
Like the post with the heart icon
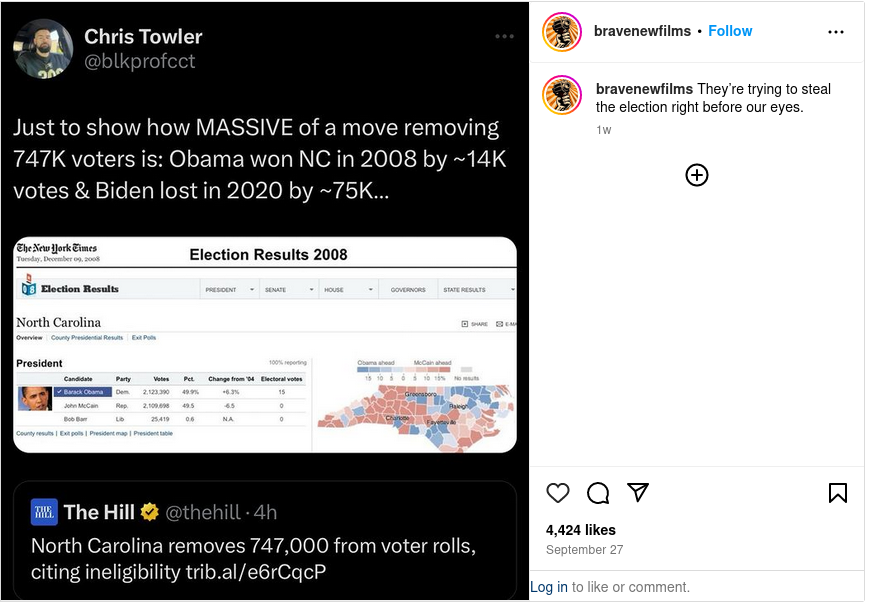[558, 493]
